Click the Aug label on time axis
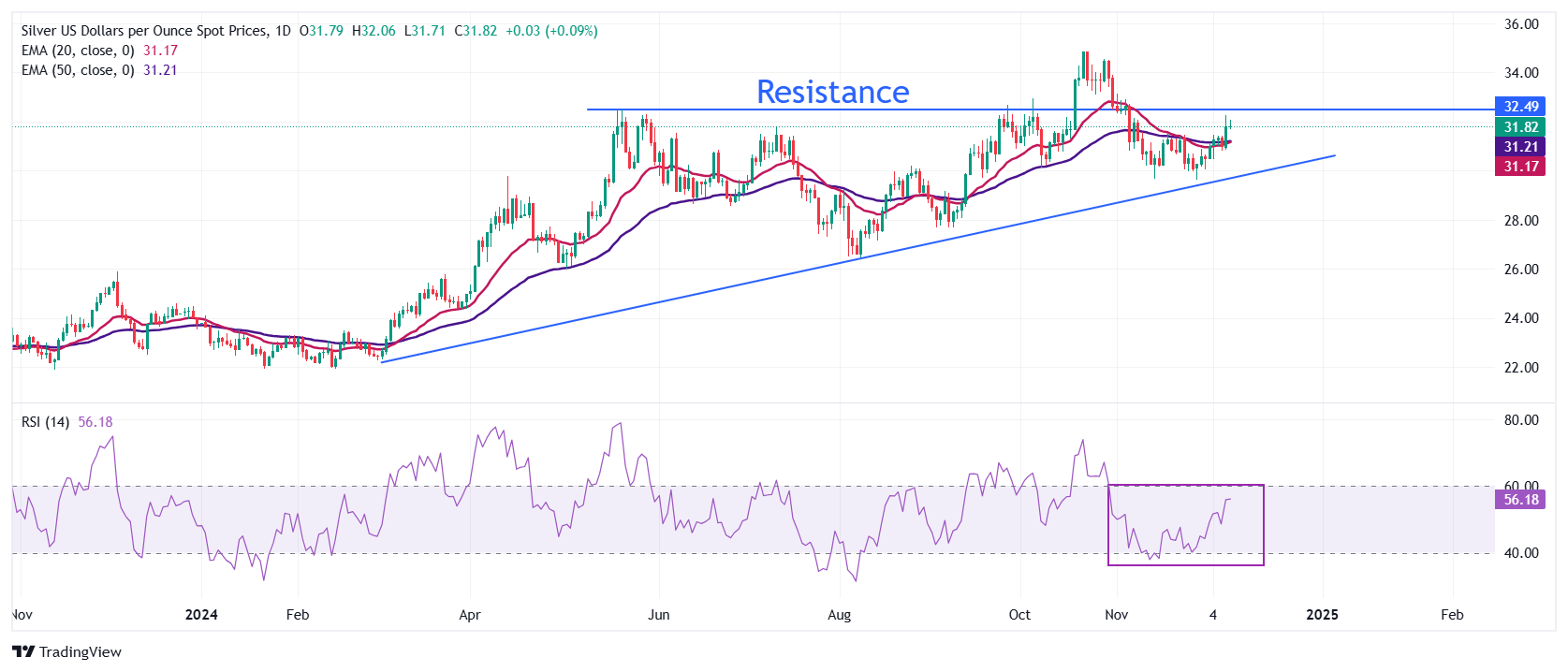 (840, 615)
